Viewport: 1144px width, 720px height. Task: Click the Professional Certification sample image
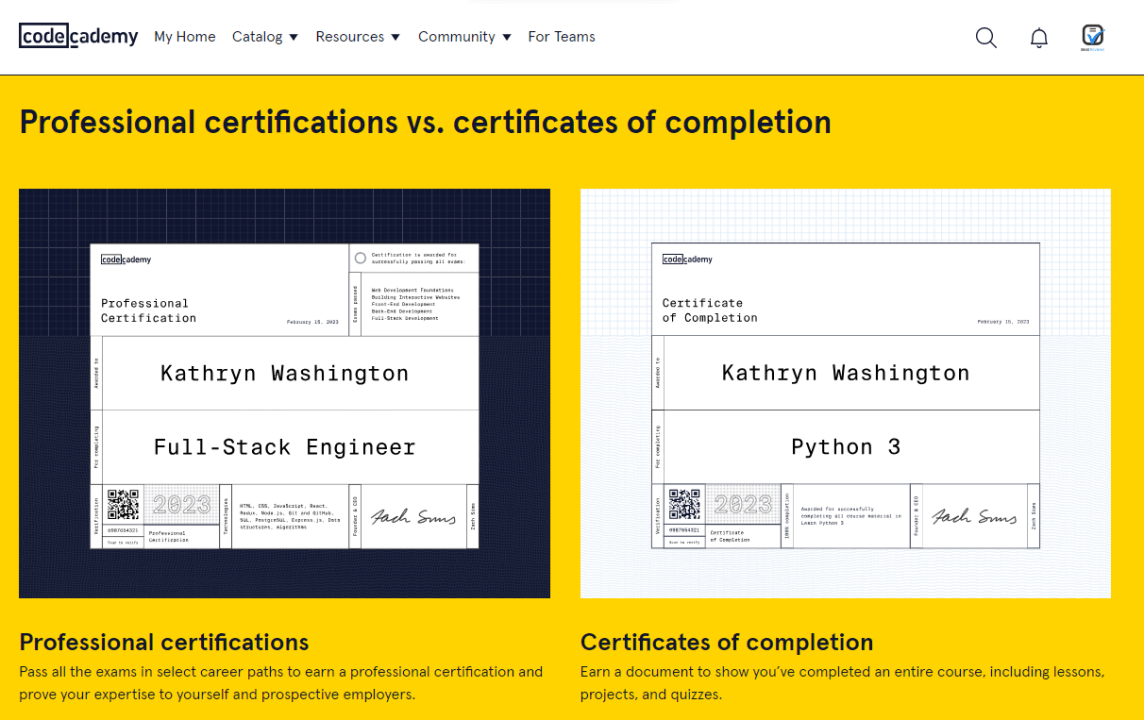285,393
